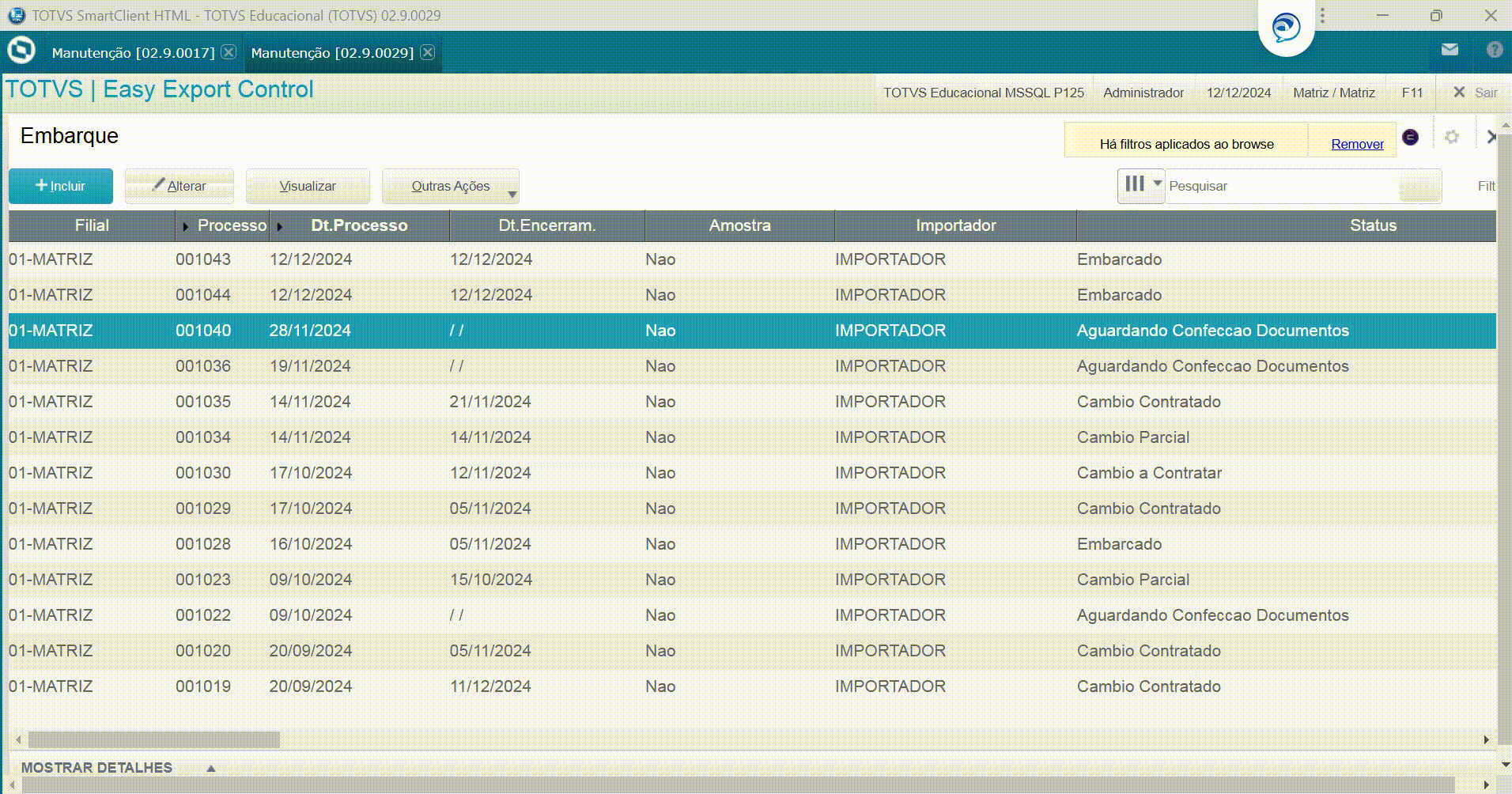Viewport: 1512px width, 794px height.
Task: Open the Outras Ações dropdown
Action: [451, 186]
